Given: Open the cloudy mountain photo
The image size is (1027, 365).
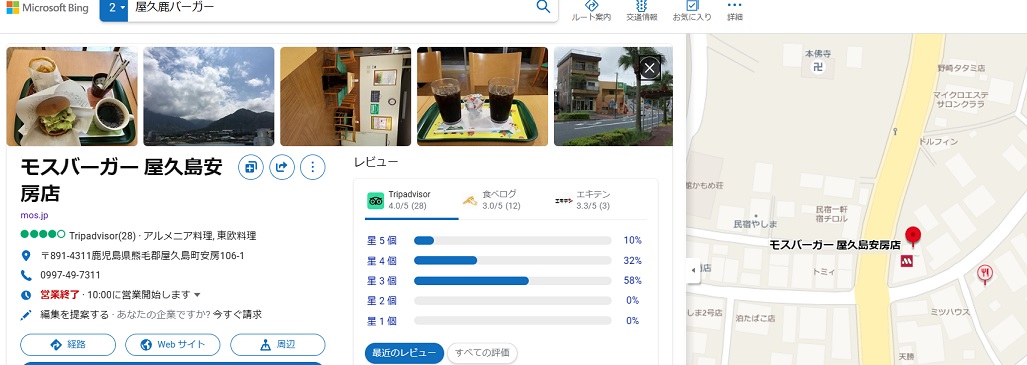Looking at the screenshot, I should [x=209, y=96].
